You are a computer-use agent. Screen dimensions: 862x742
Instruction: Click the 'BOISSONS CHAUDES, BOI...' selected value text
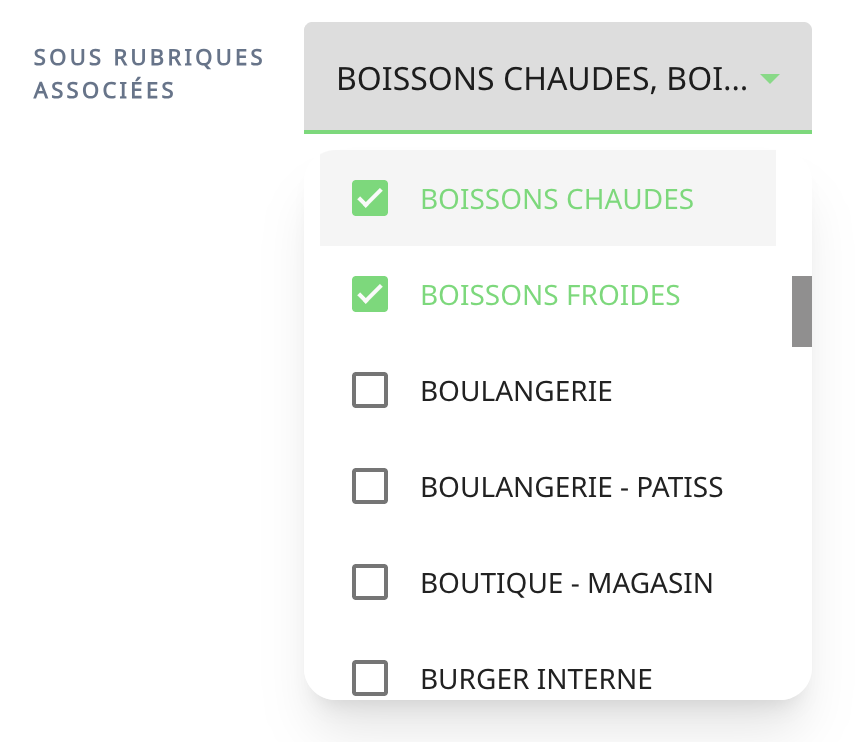point(541,78)
